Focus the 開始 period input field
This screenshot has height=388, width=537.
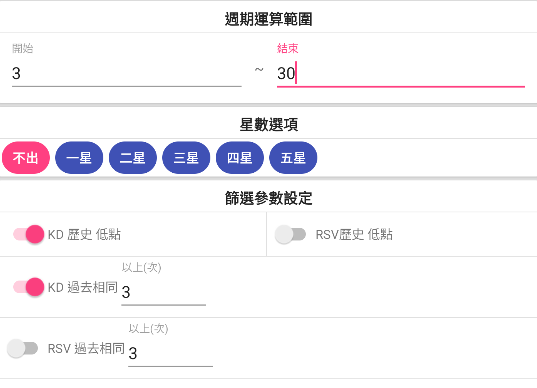[127, 73]
